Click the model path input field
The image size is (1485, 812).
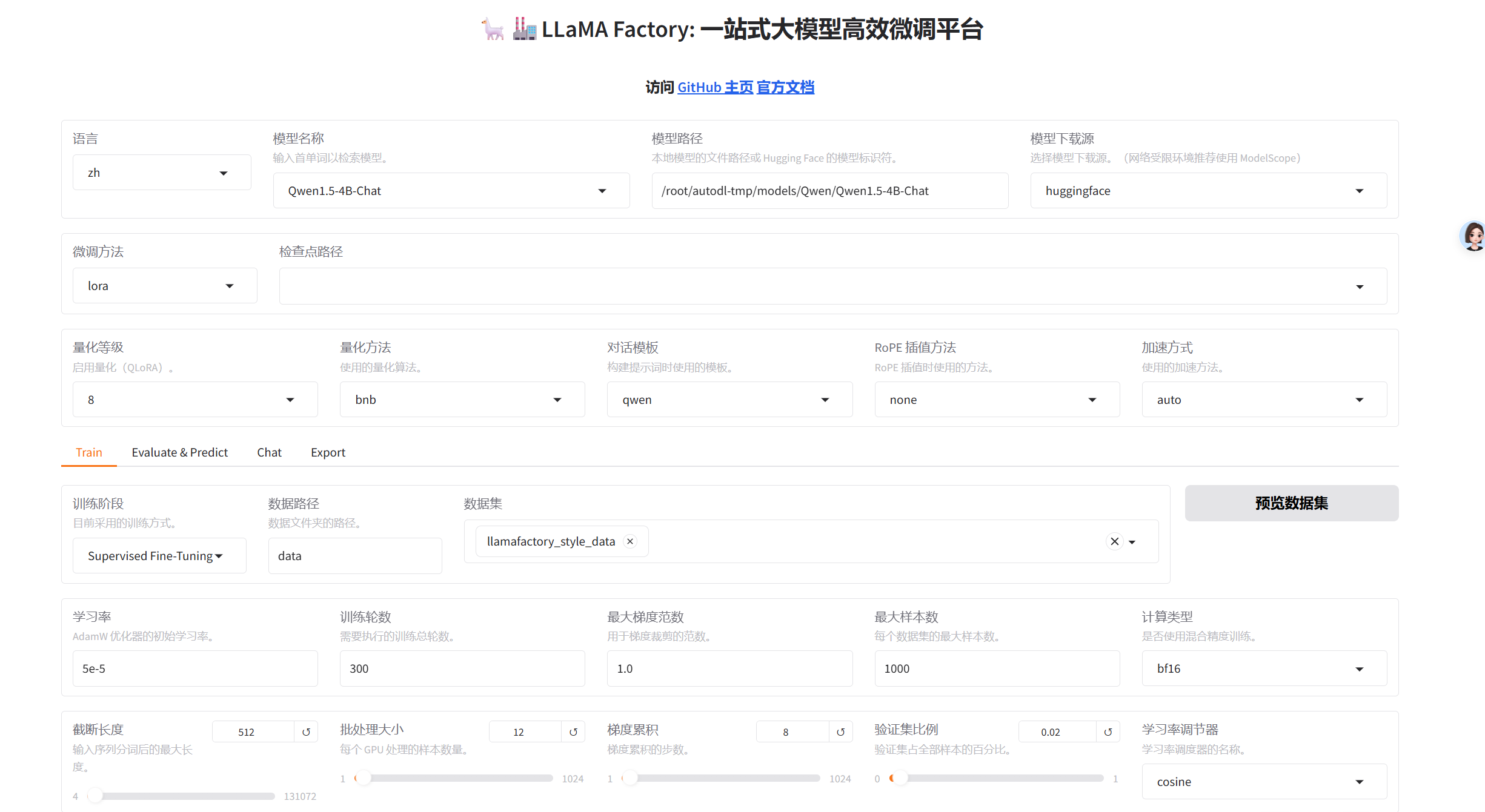pyautogui.click(x=829, y=191)
